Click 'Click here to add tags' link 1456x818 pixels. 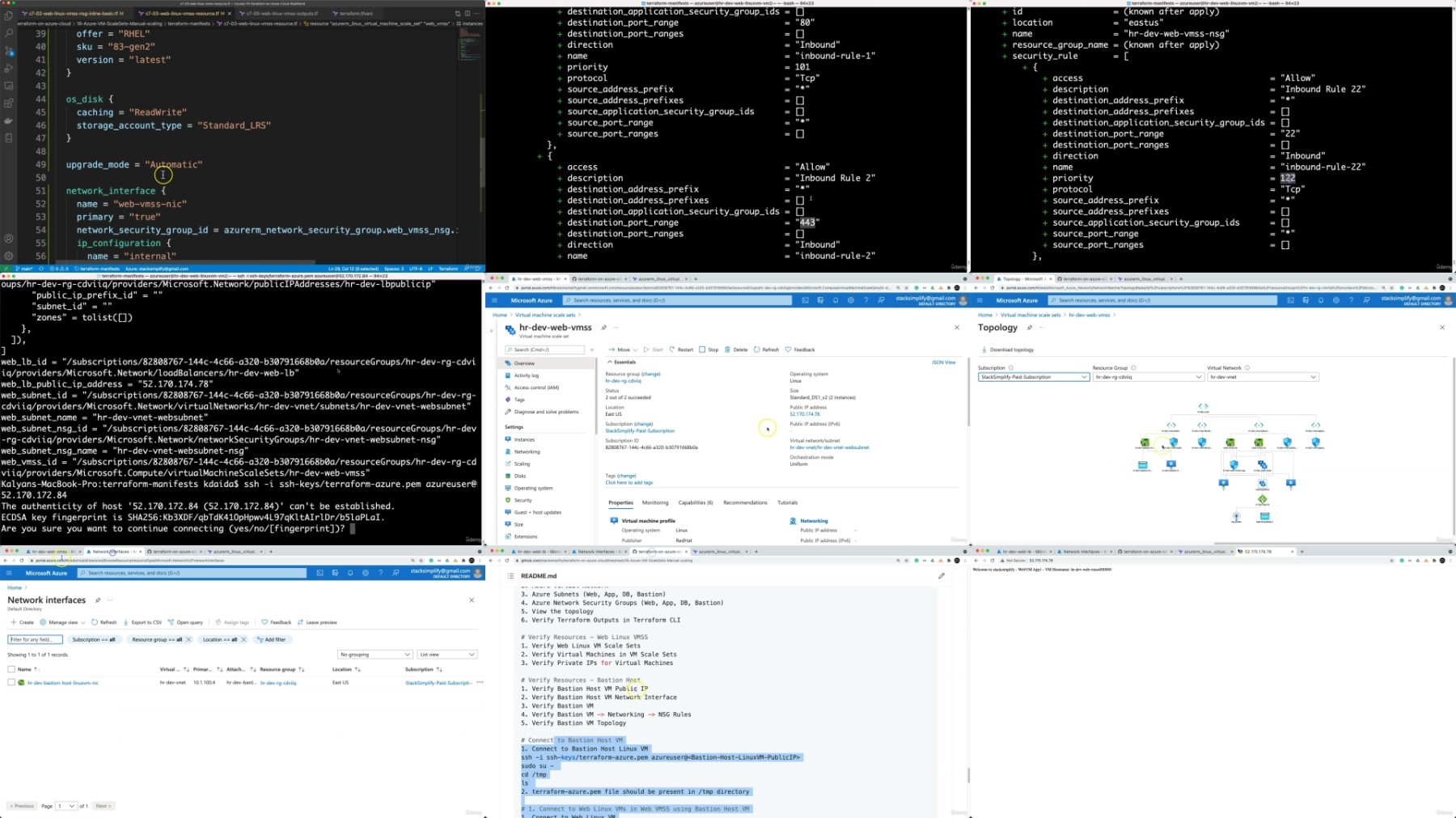click(629, 482)
